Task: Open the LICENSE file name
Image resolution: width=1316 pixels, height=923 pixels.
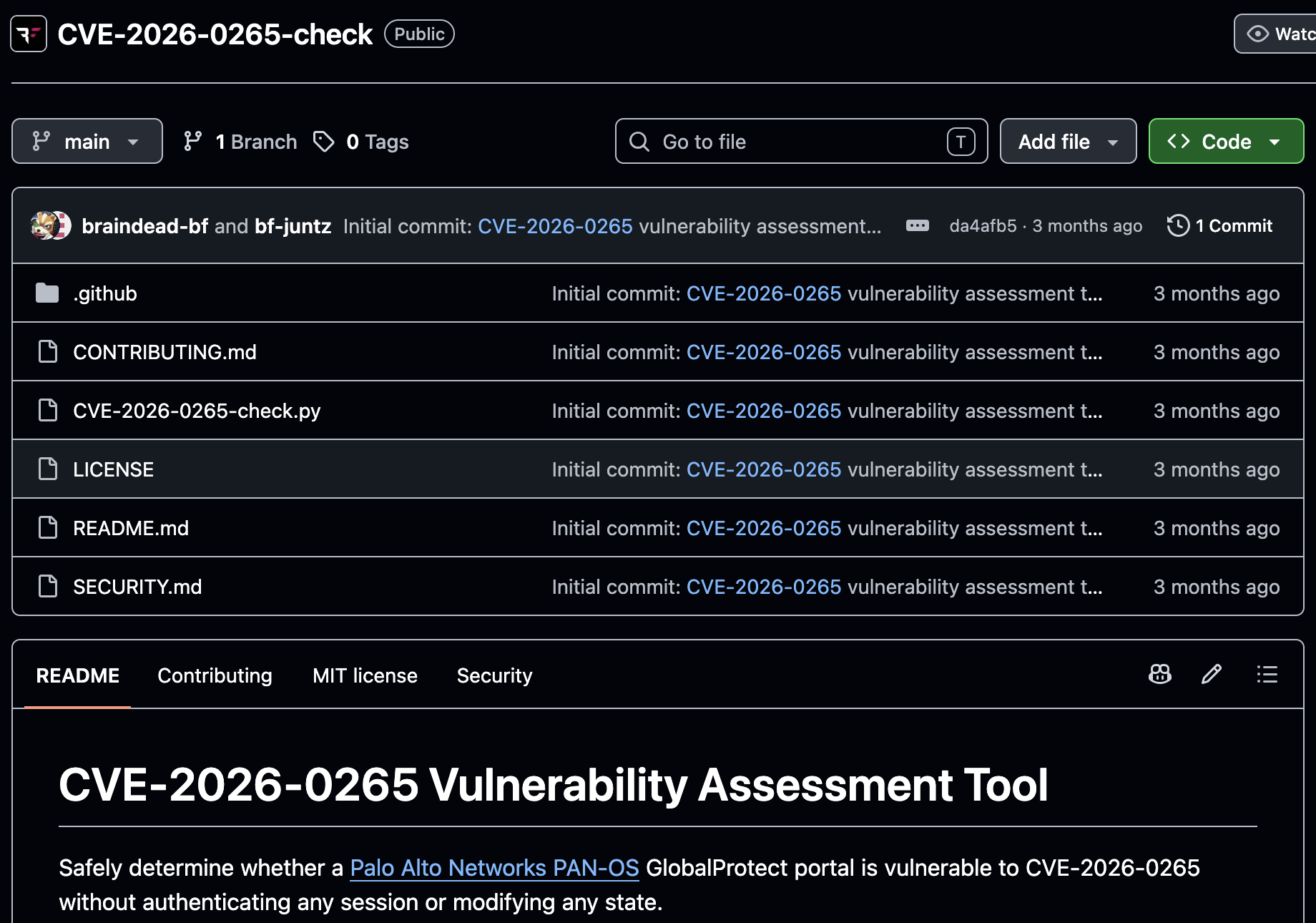Action: [x=113, y=469]
